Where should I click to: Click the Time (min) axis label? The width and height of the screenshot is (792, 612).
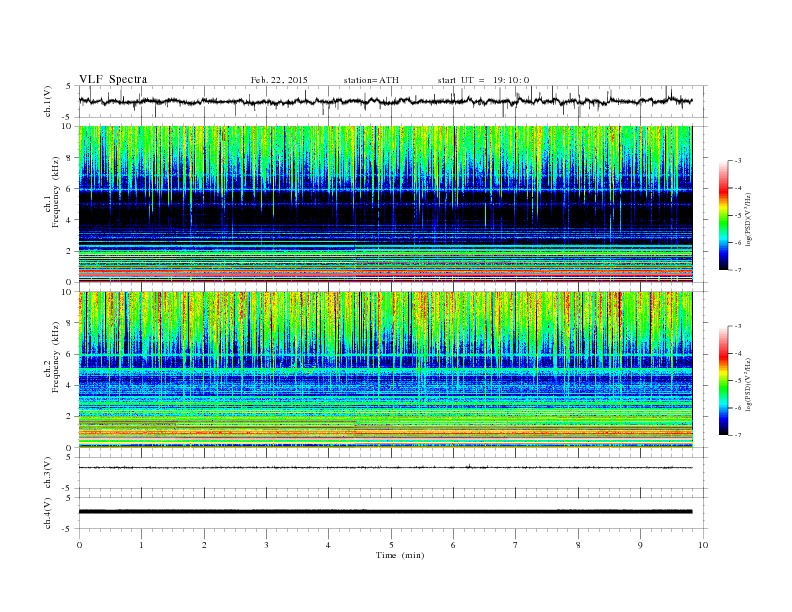400,555
